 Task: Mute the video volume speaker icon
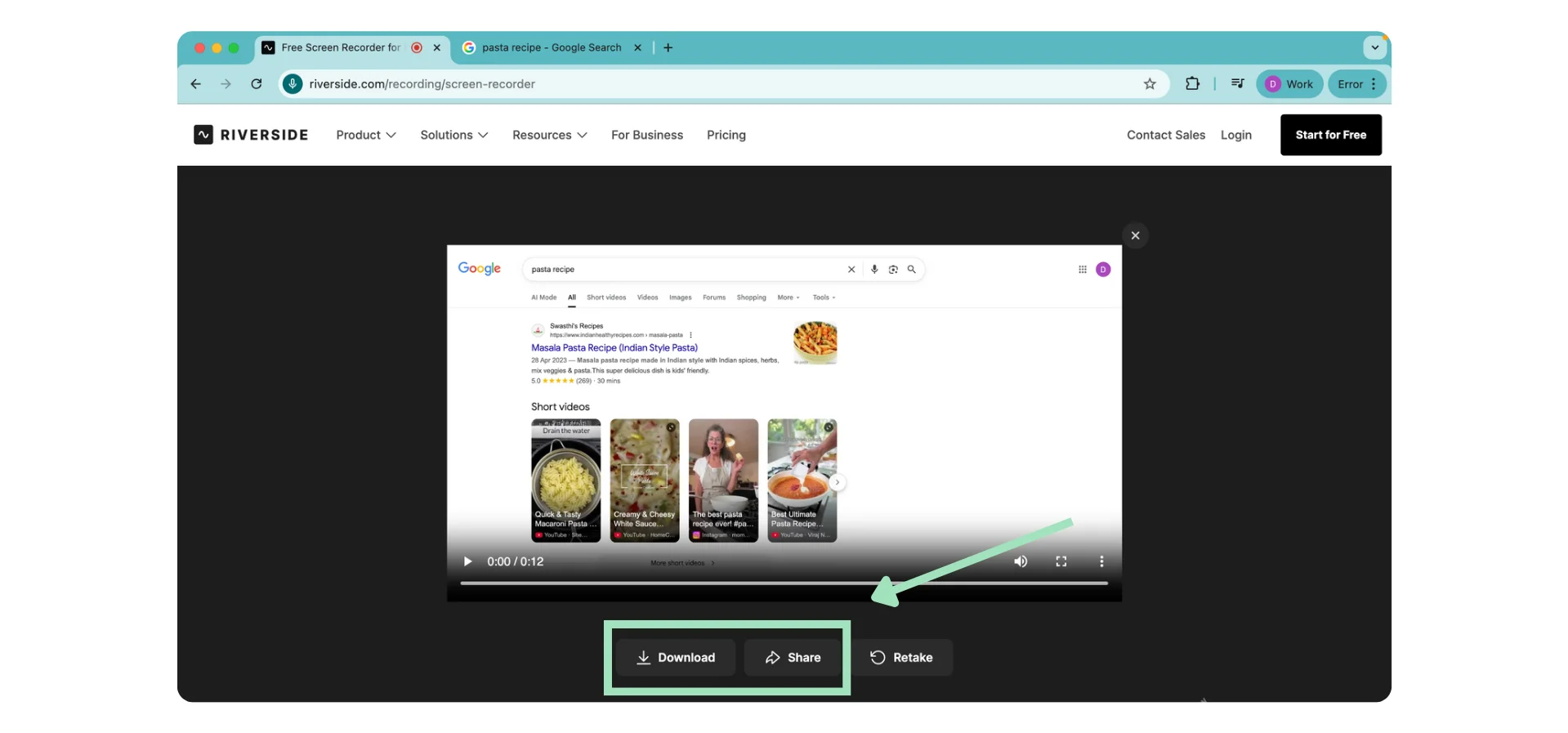tap(1021, 561)
